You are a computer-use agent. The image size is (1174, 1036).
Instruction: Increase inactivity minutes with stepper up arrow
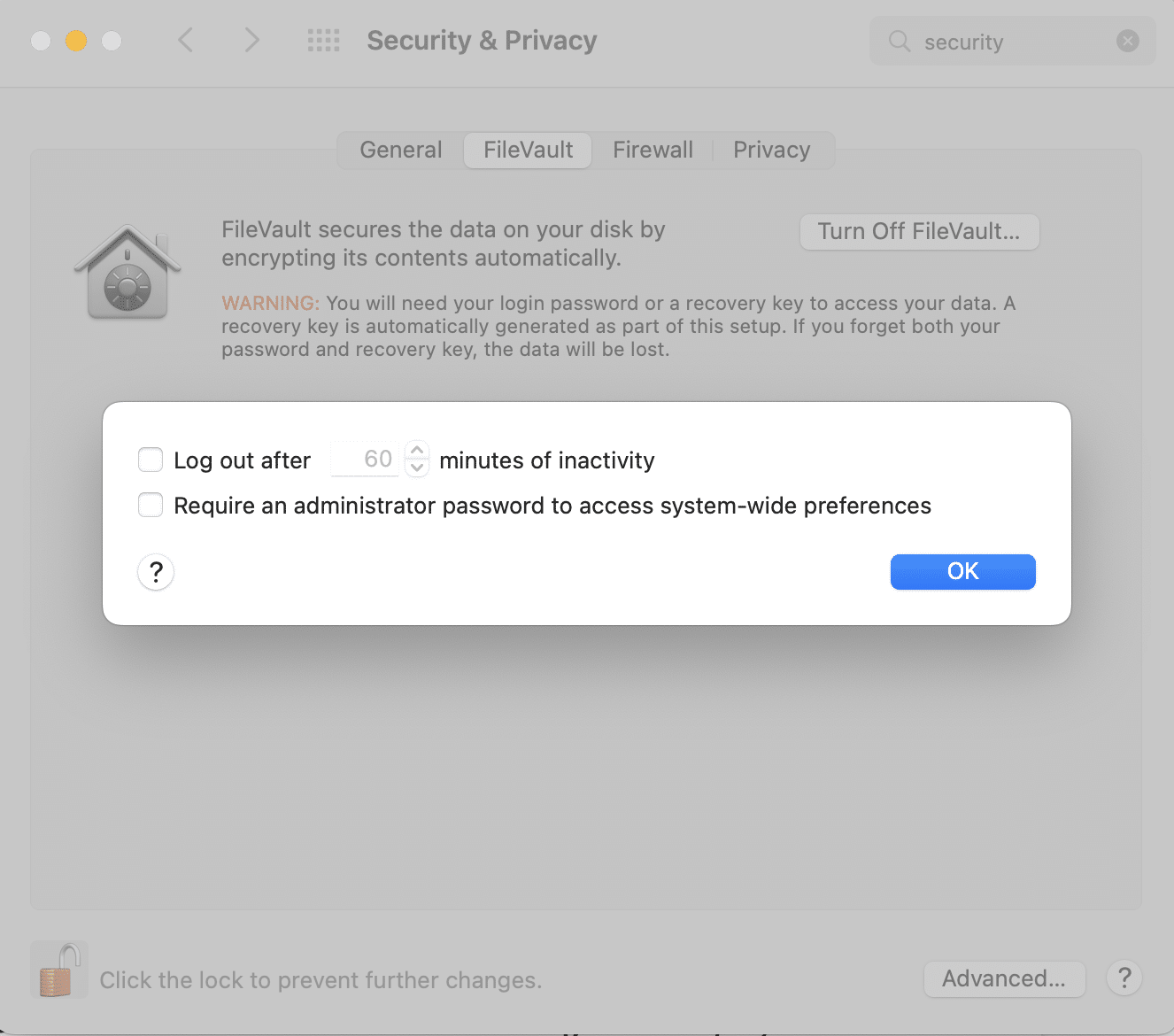click(417, 451)
